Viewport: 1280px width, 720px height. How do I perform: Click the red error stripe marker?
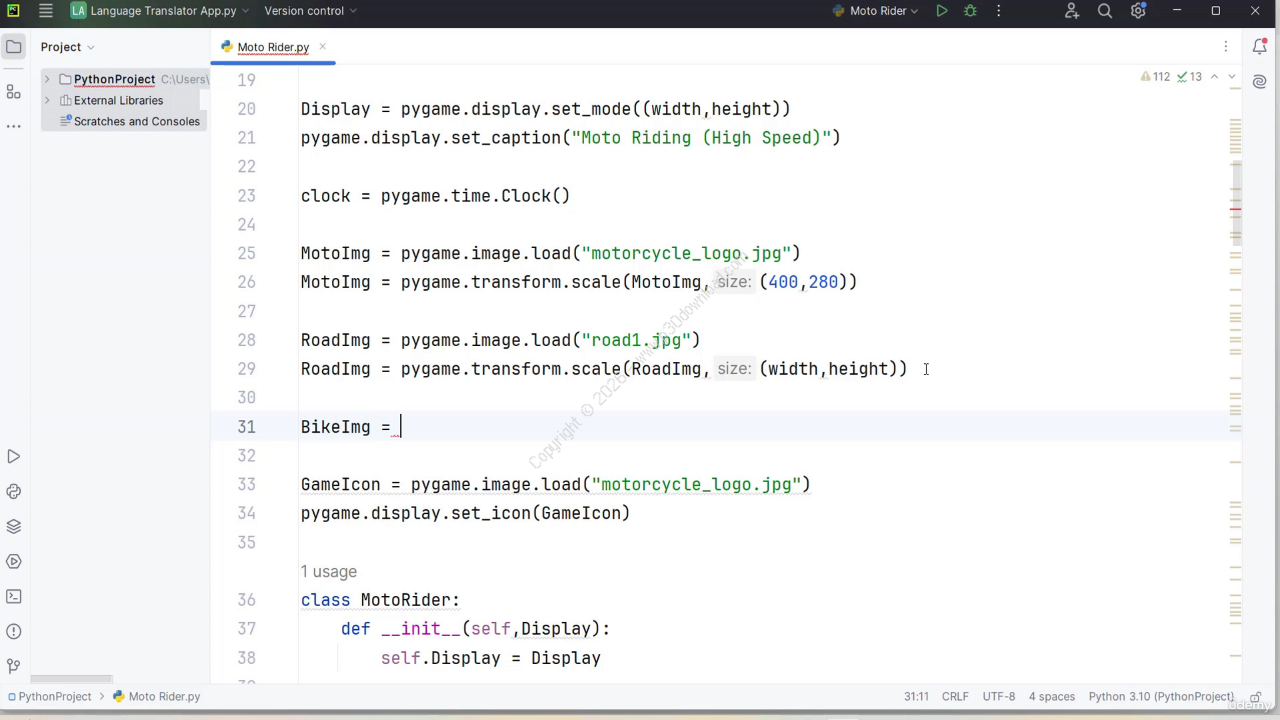(1237, 211)
